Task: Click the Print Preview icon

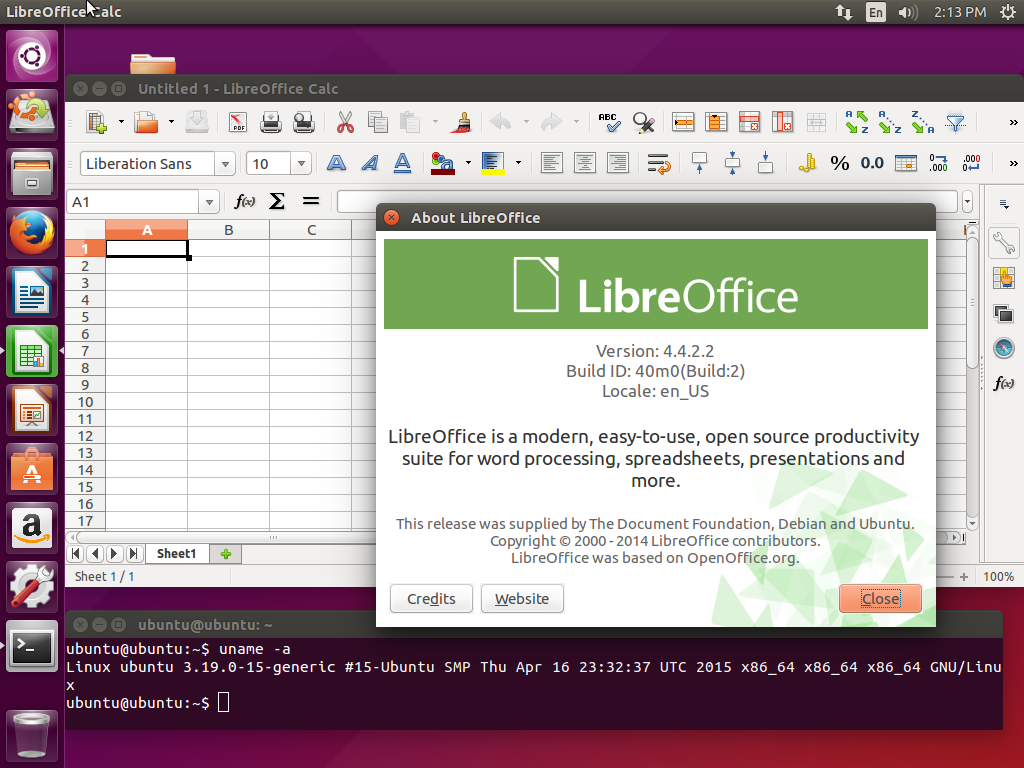Action: [x=304, y=122]
